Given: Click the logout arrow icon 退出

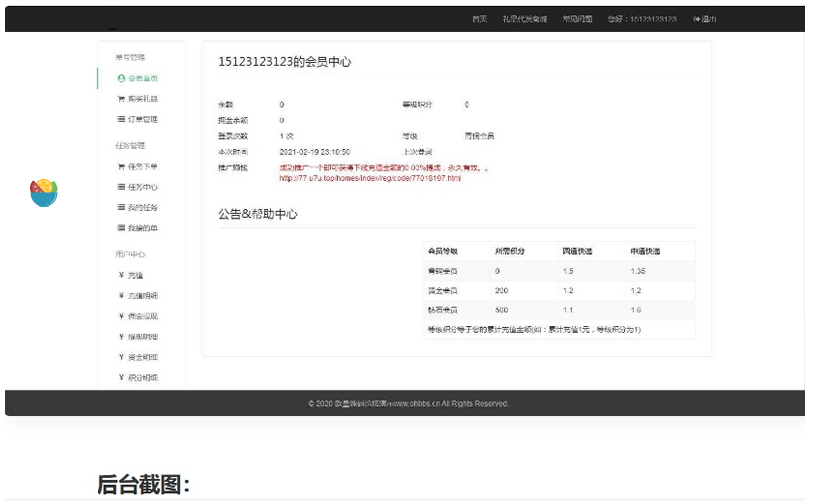Looking at the screenshot, I should pyautogui.click(x=696, y=19).
